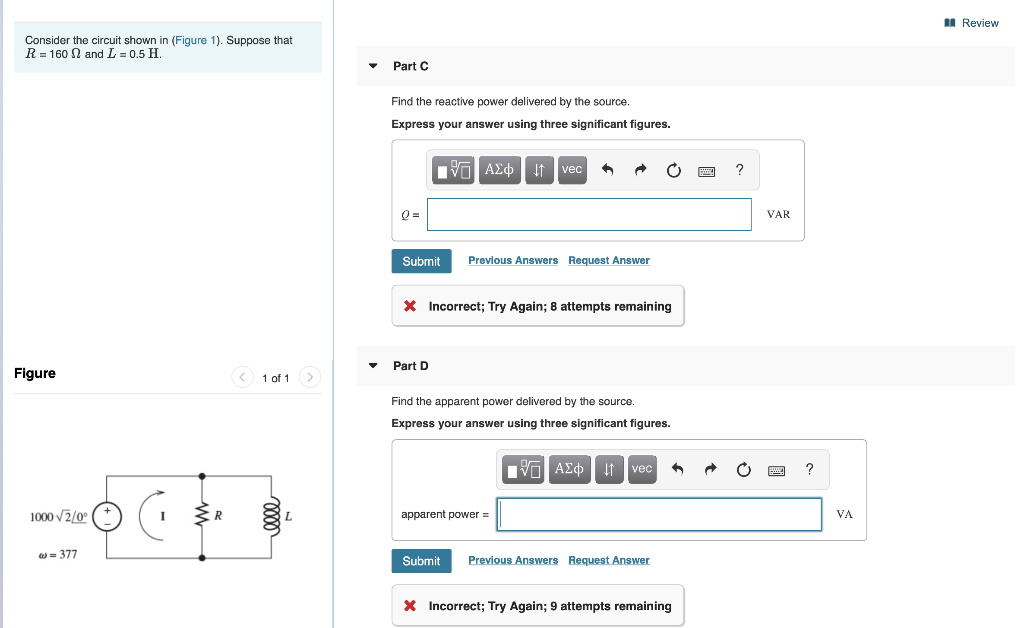The image size is (1024, 628).
Task: Show keyboard shortcuts in Part C
Action: tap(707, 172)
